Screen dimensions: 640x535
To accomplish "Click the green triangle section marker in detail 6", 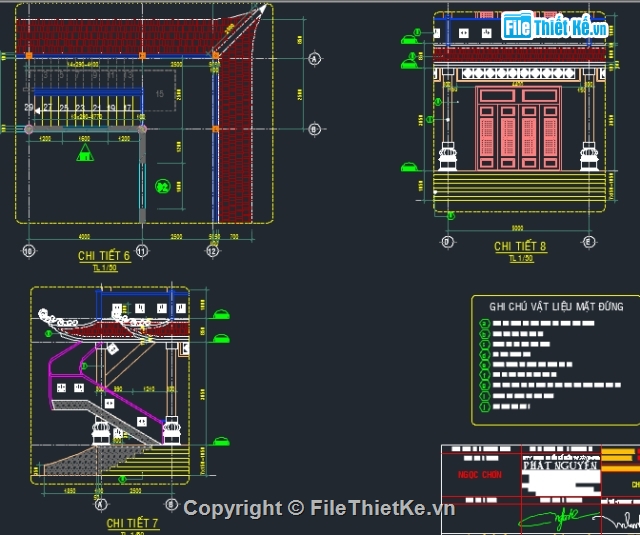I will tap(85, 153).
